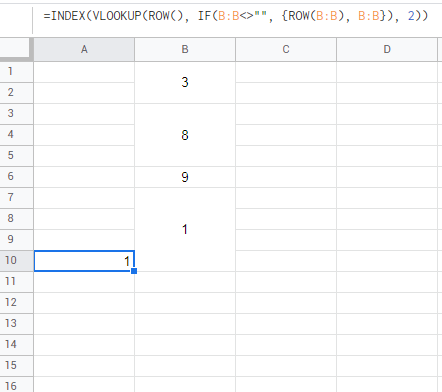Select column B header
Screen dimensions: 442x392
tap(185, 49)
